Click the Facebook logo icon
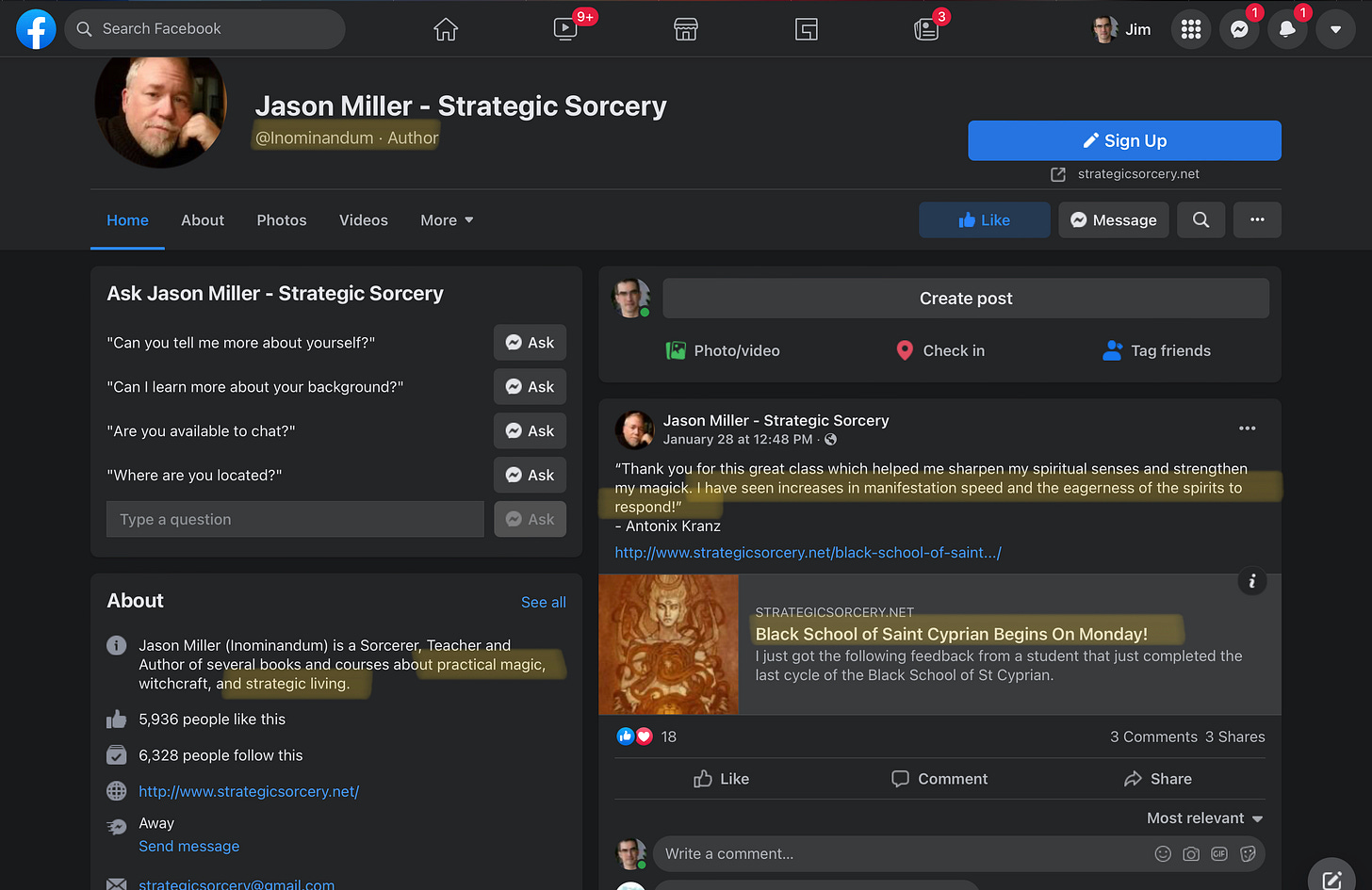 click(36, 29)
